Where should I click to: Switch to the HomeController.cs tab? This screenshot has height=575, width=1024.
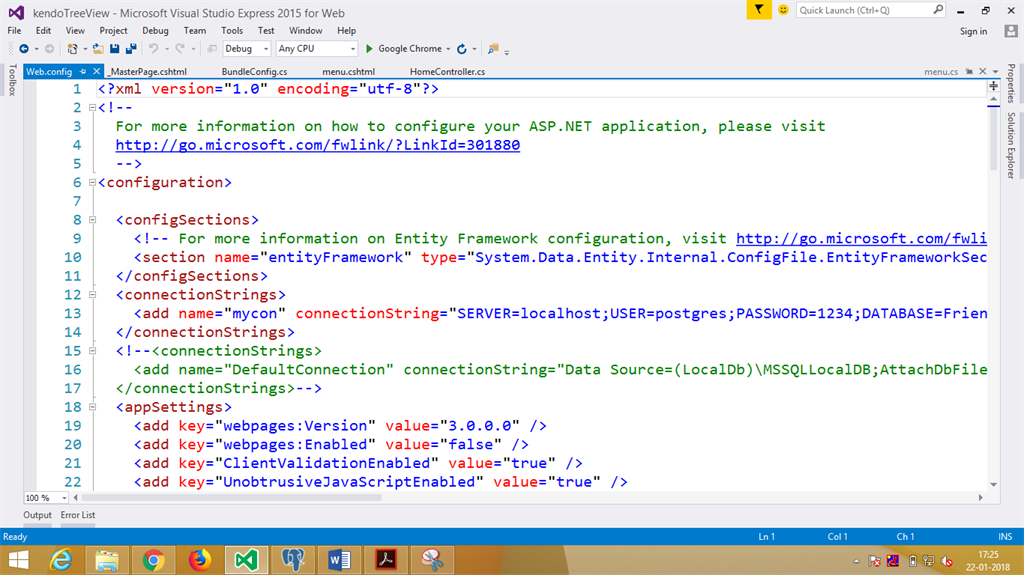(x=447, y=72)
